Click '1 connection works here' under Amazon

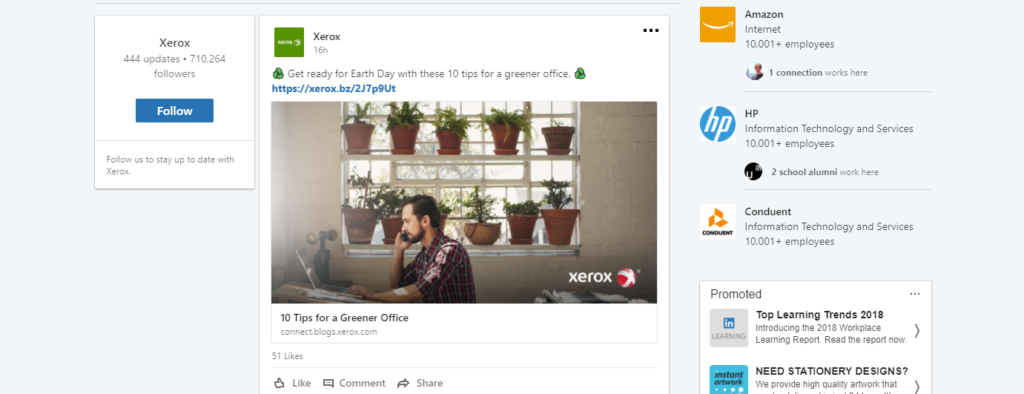[818, 73]
